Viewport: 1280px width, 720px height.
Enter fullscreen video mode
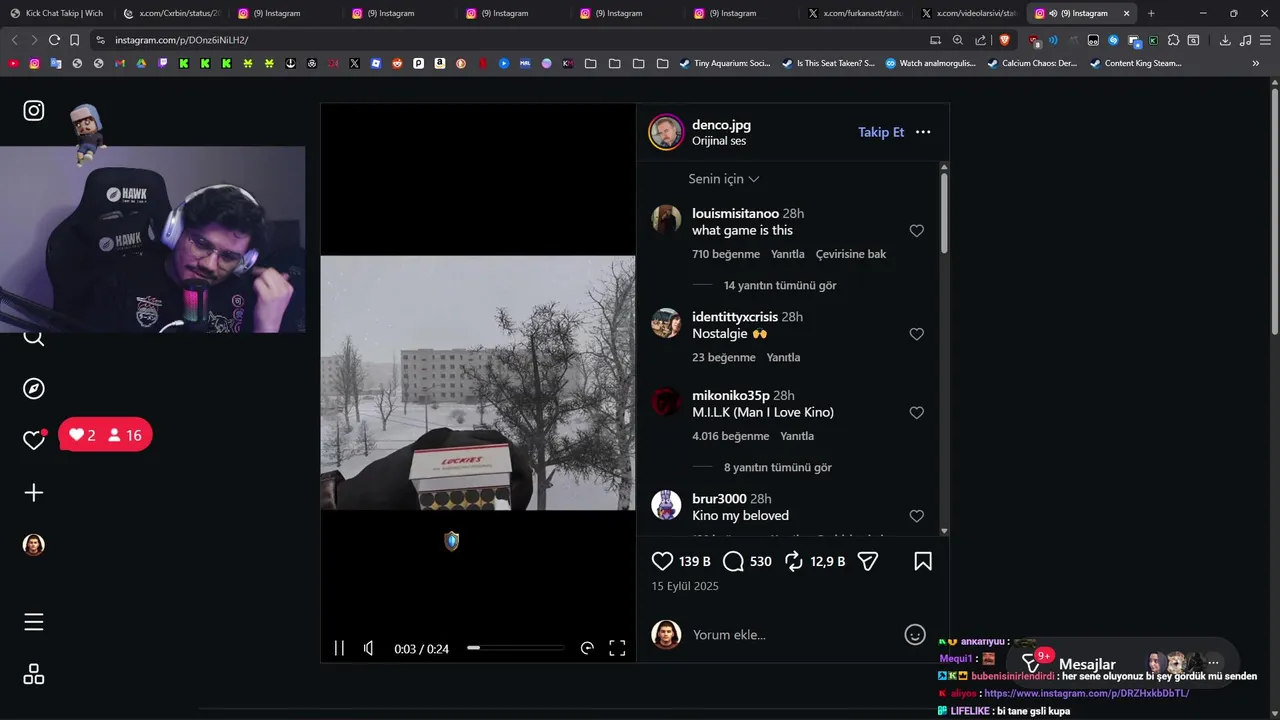tap(617, 648)
